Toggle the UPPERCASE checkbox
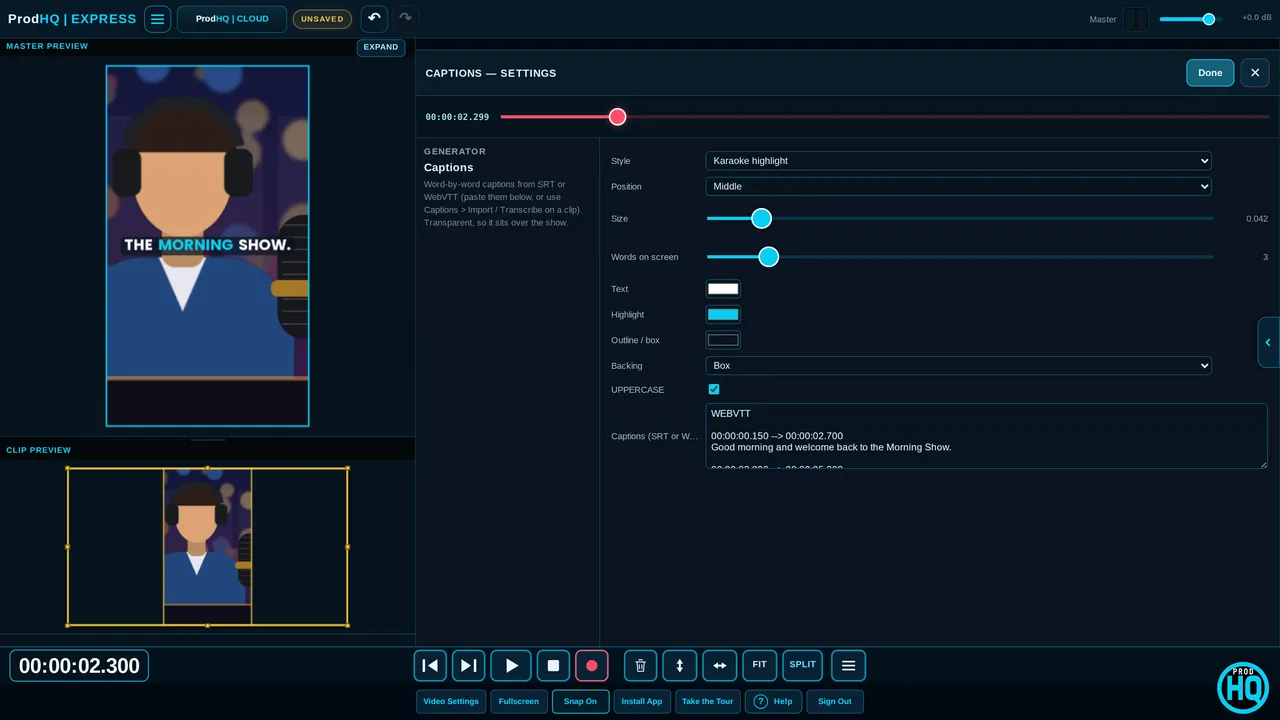The height and width of the screenshot is (720, 1280). click(x=714, y=389)
